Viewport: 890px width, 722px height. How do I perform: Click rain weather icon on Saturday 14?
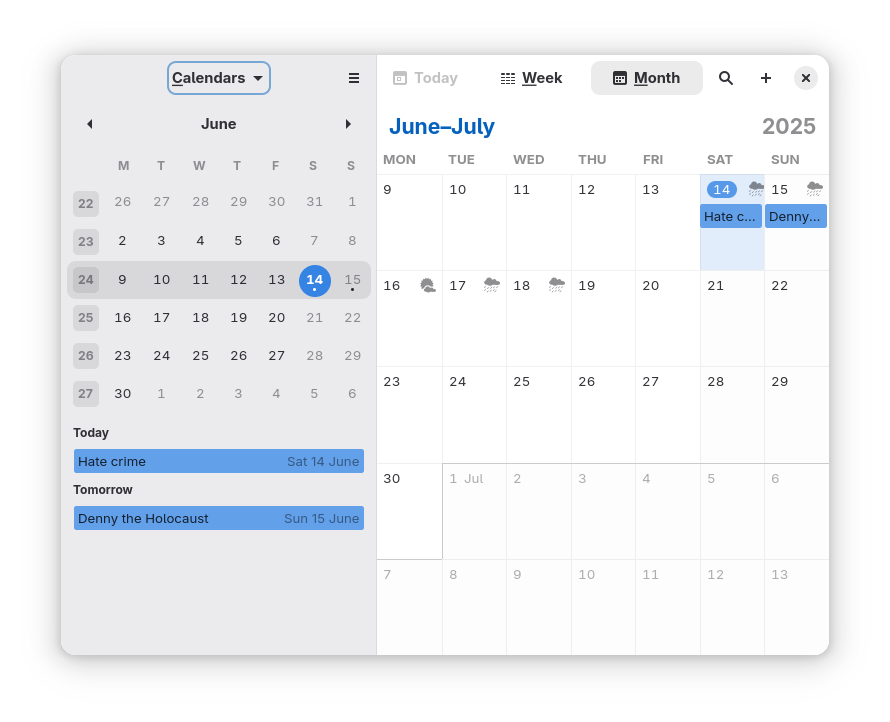click(x=755, y=188)
